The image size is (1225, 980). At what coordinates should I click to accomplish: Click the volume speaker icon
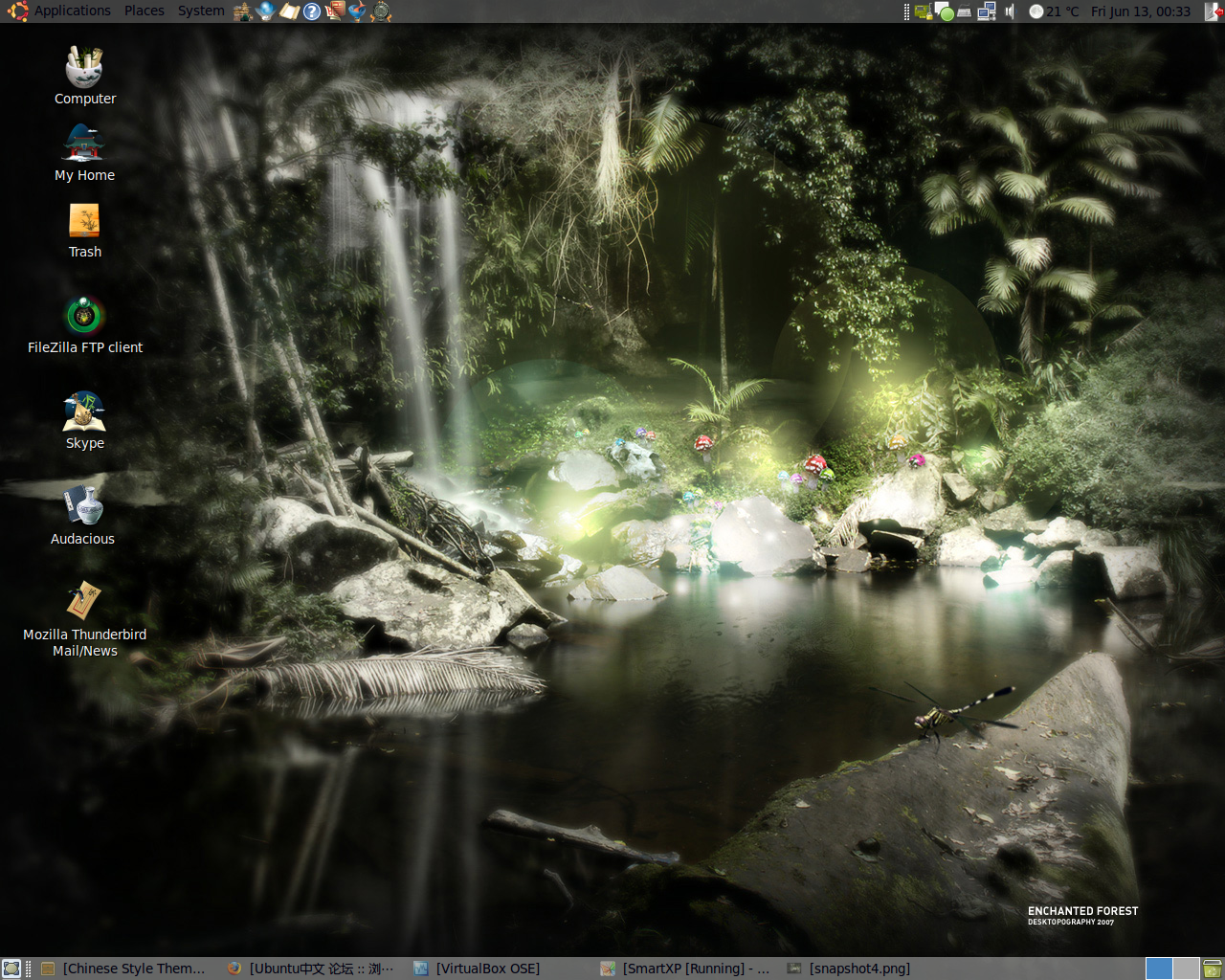[1009, 11]
